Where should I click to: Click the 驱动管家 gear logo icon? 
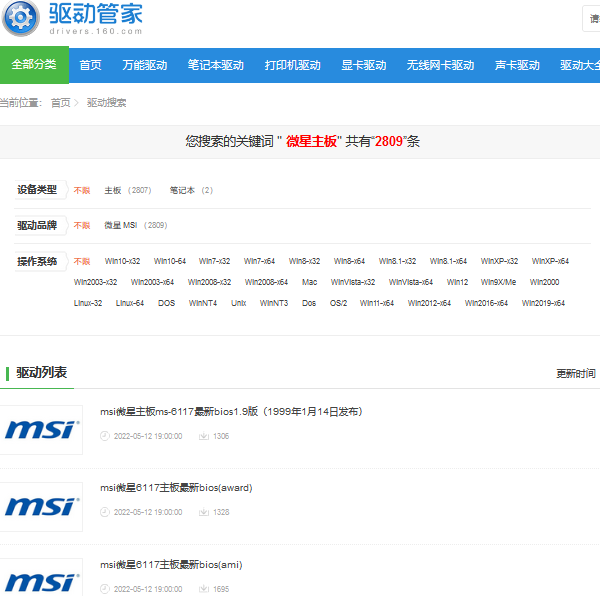coord(21,18)
